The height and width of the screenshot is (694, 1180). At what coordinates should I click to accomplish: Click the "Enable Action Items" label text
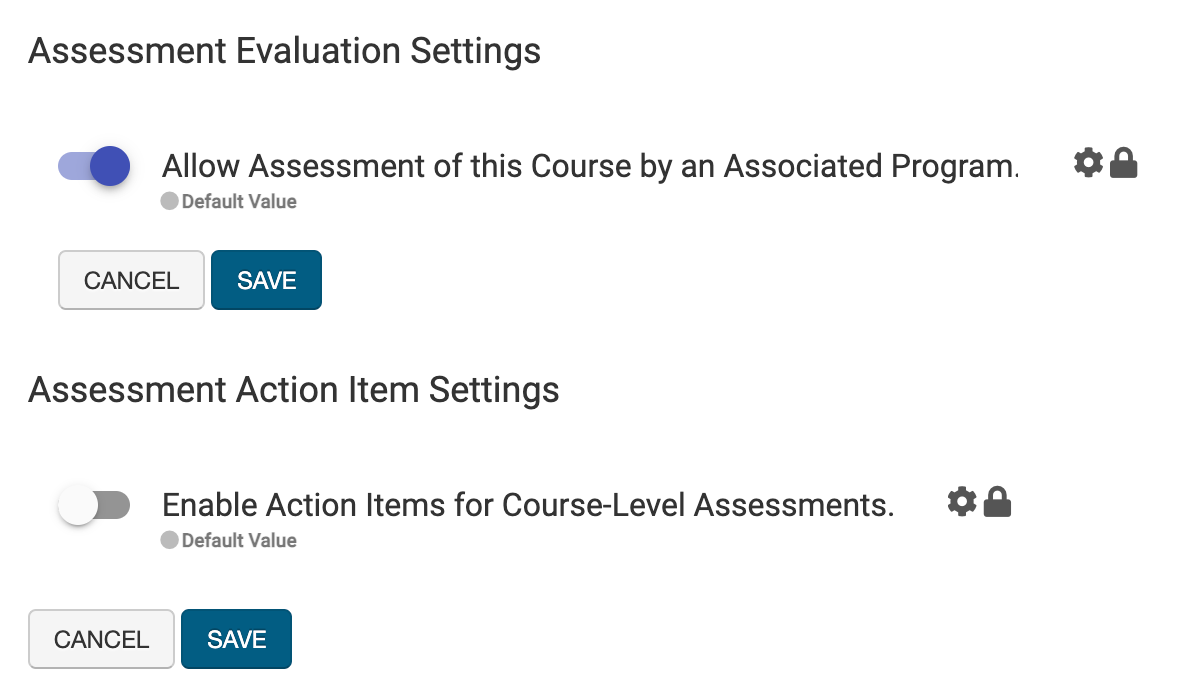pyautogui.click(x=528, y=505)
